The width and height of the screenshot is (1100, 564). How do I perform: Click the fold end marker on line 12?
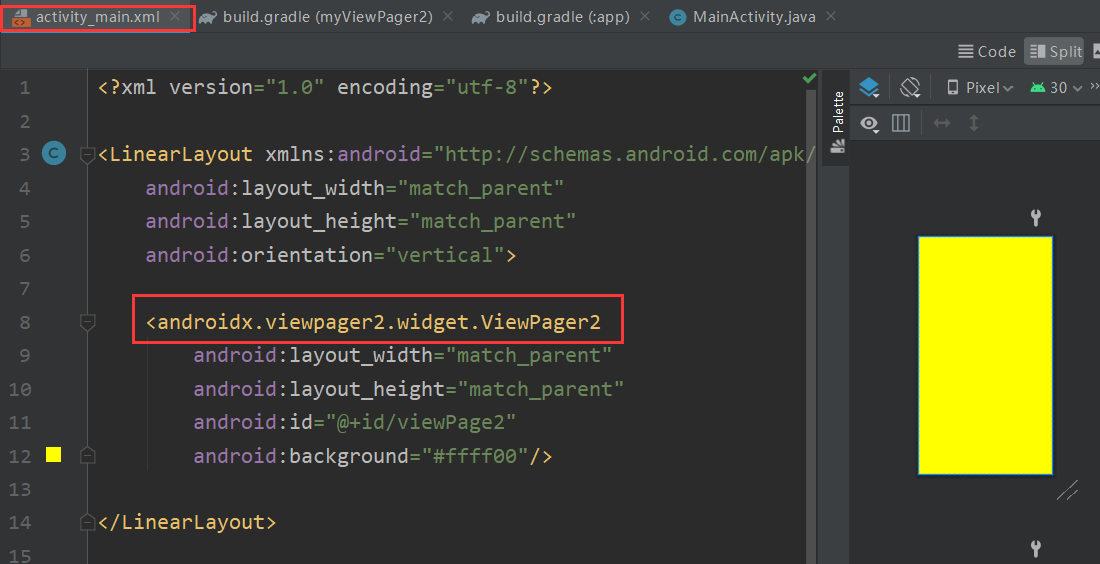88,455
